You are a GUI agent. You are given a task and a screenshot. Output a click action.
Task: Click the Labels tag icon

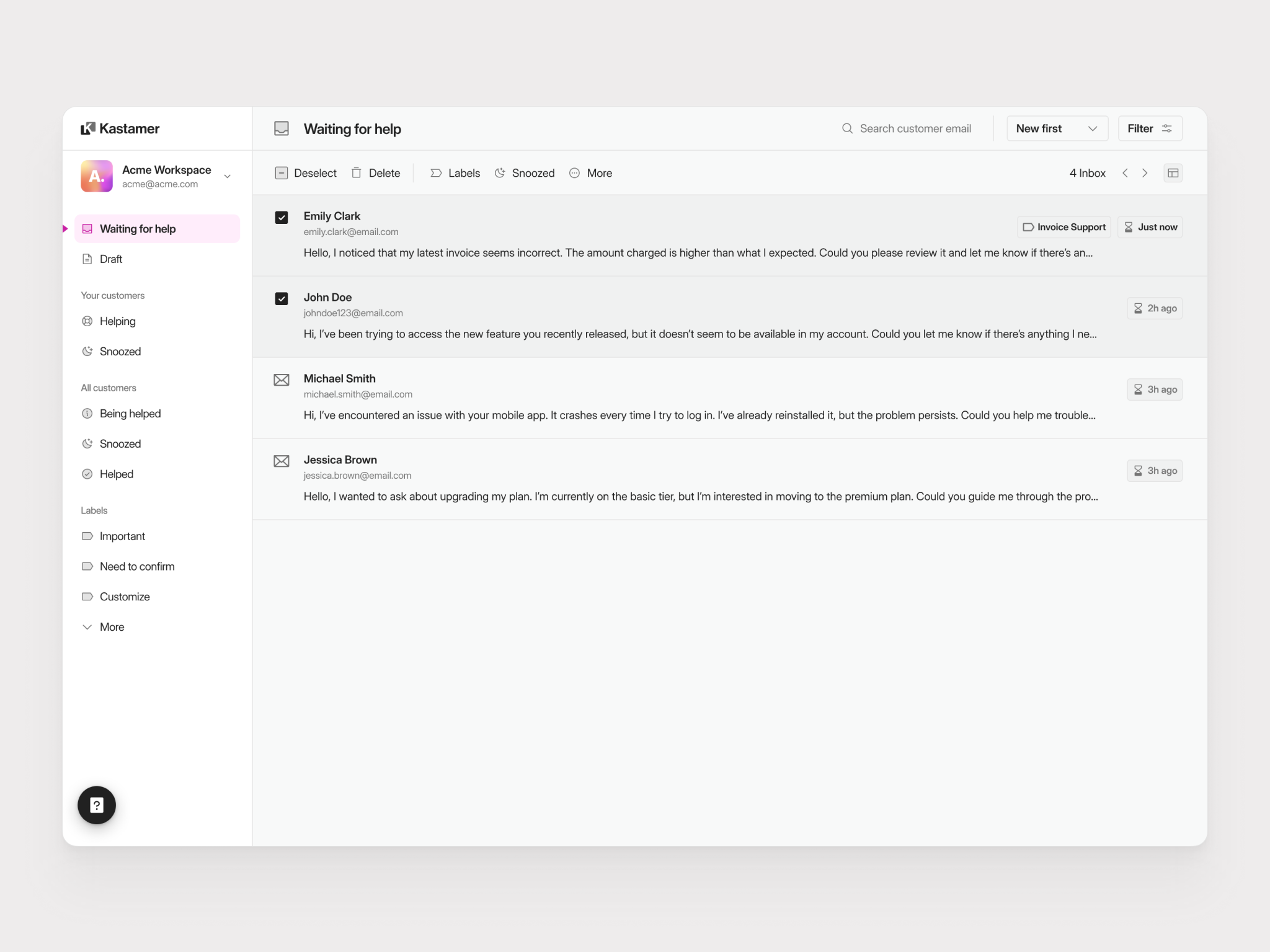tap(436, 173)
